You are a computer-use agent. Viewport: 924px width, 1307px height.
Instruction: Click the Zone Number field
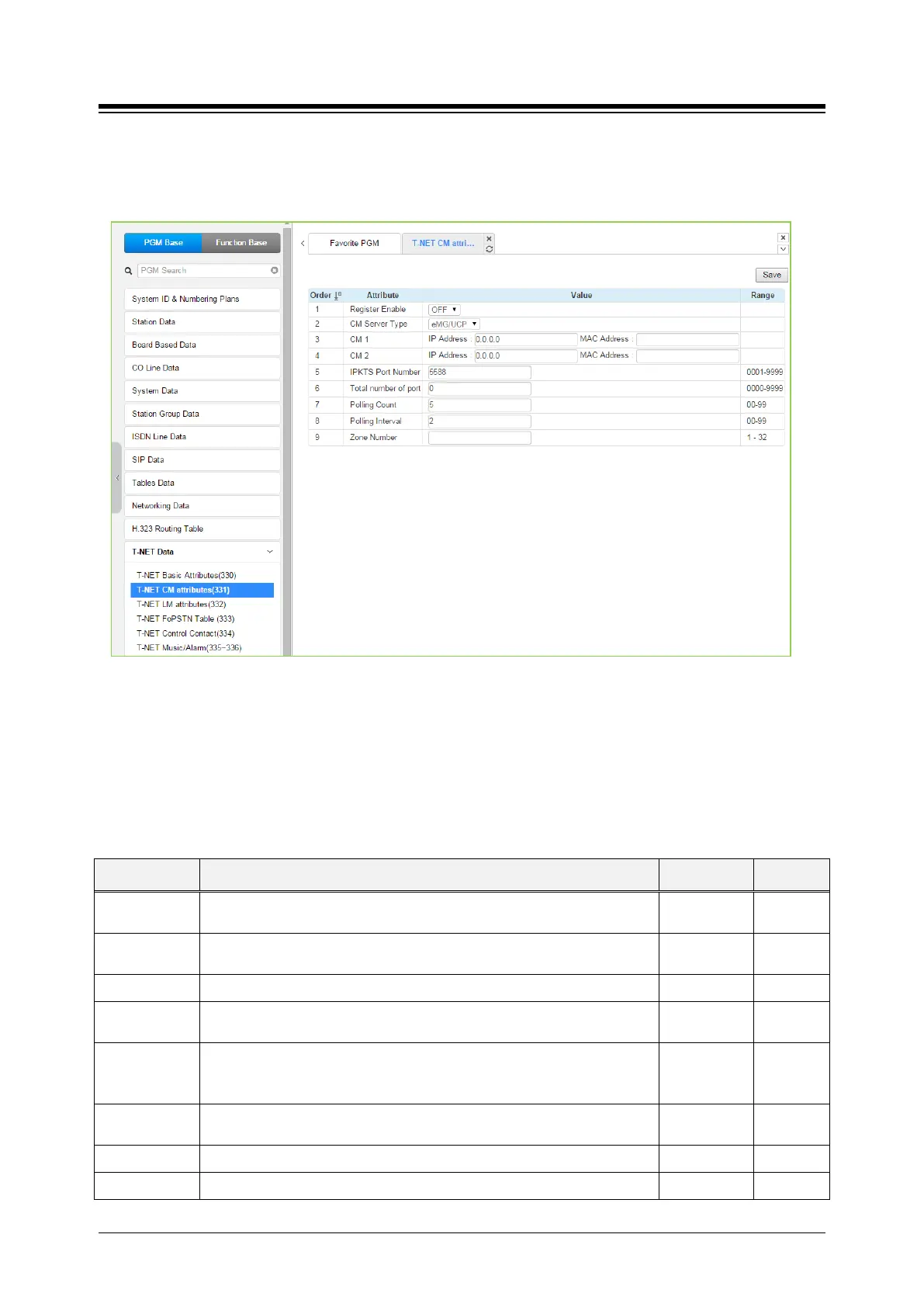tap(479, 438)
